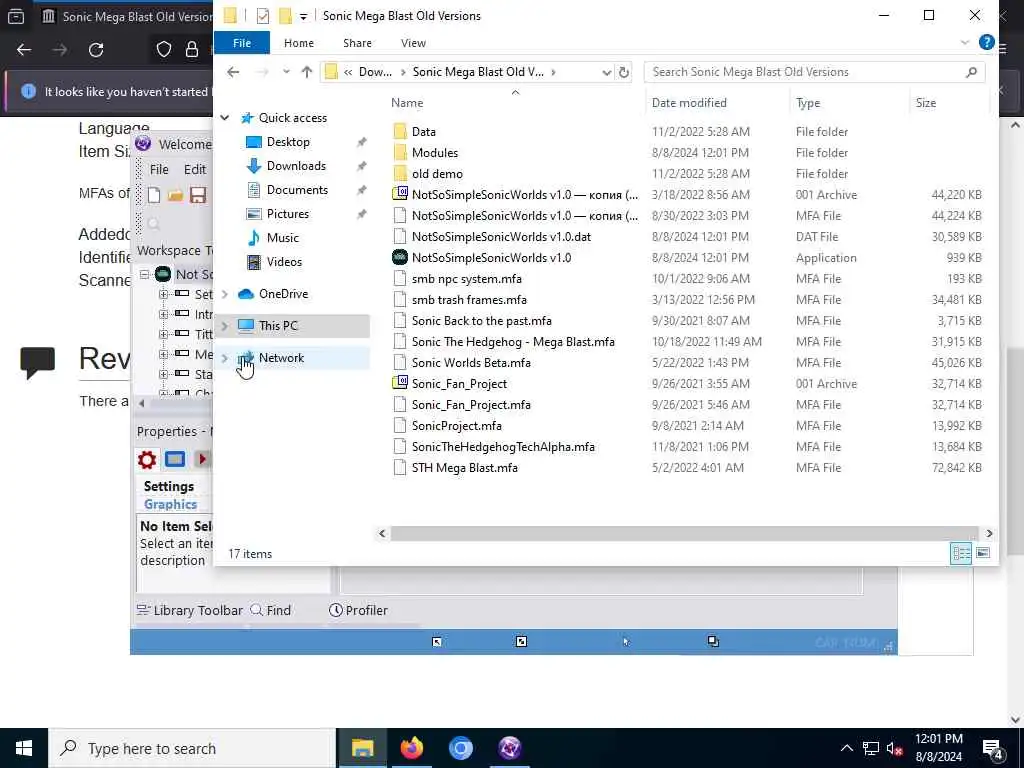Open File Explorer Help icon
The height and width of the screenshot is (768, 1024).
pyautogui.click(x=986, y=42)
